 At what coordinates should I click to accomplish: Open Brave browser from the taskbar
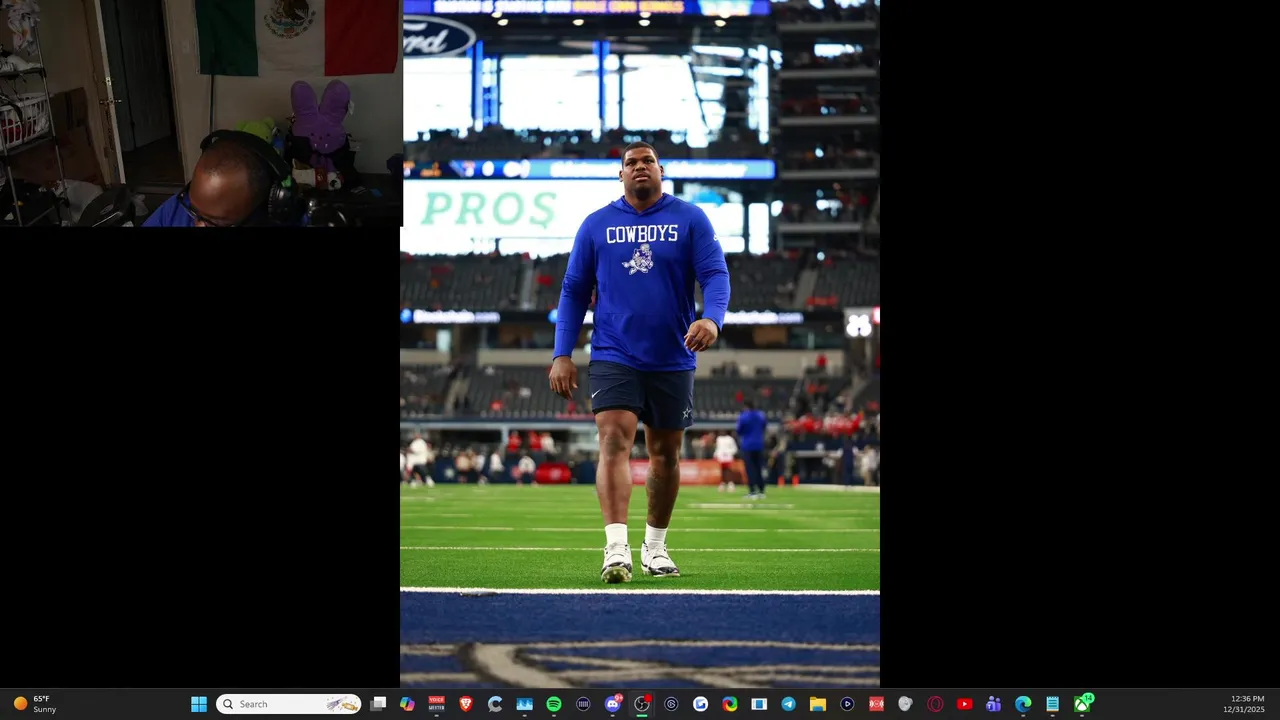click(x=466, y=704)
